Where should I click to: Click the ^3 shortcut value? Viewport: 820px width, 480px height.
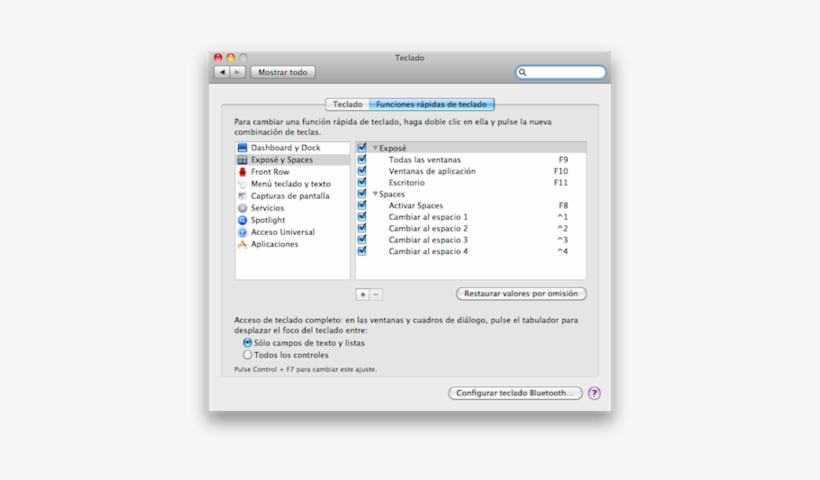[x=563, y=241]
